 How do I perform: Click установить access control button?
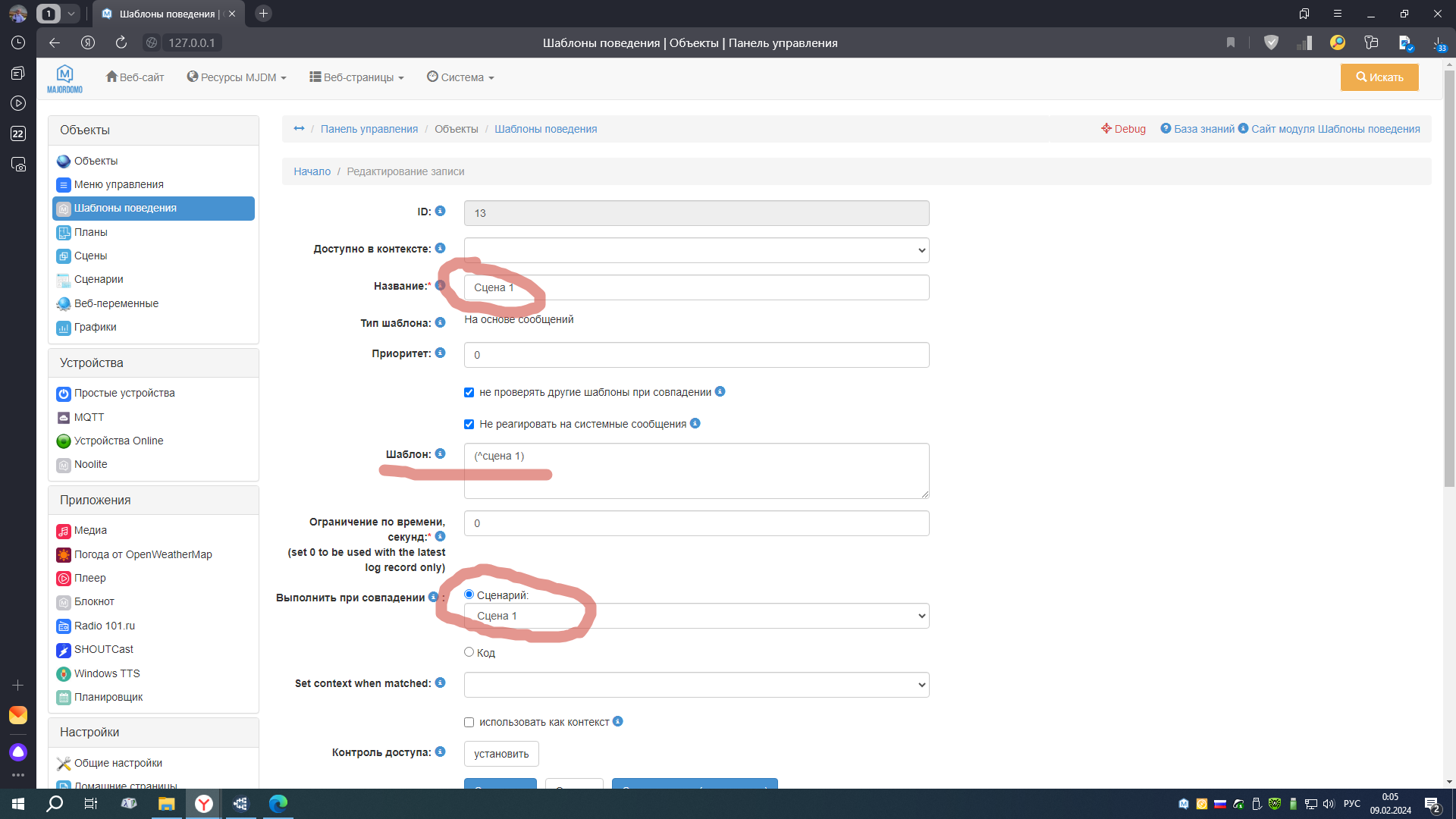click(x=501, y=754)
